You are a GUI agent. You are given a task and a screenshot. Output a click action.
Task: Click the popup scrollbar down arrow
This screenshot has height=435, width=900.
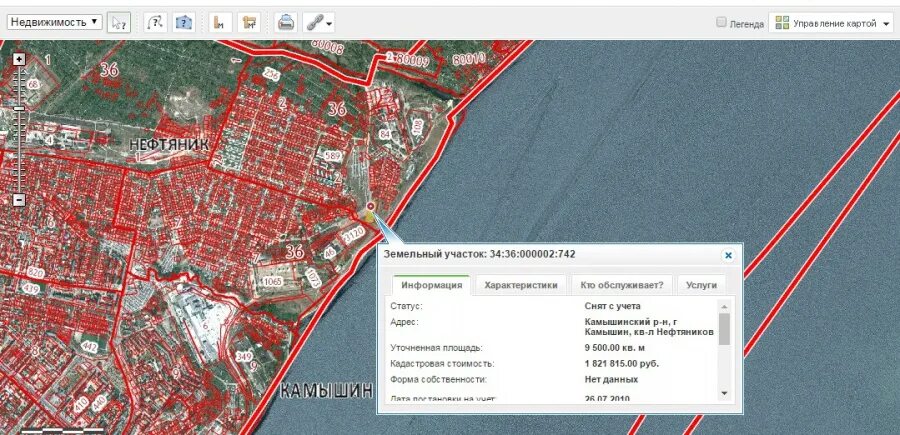tap(724, 393)
